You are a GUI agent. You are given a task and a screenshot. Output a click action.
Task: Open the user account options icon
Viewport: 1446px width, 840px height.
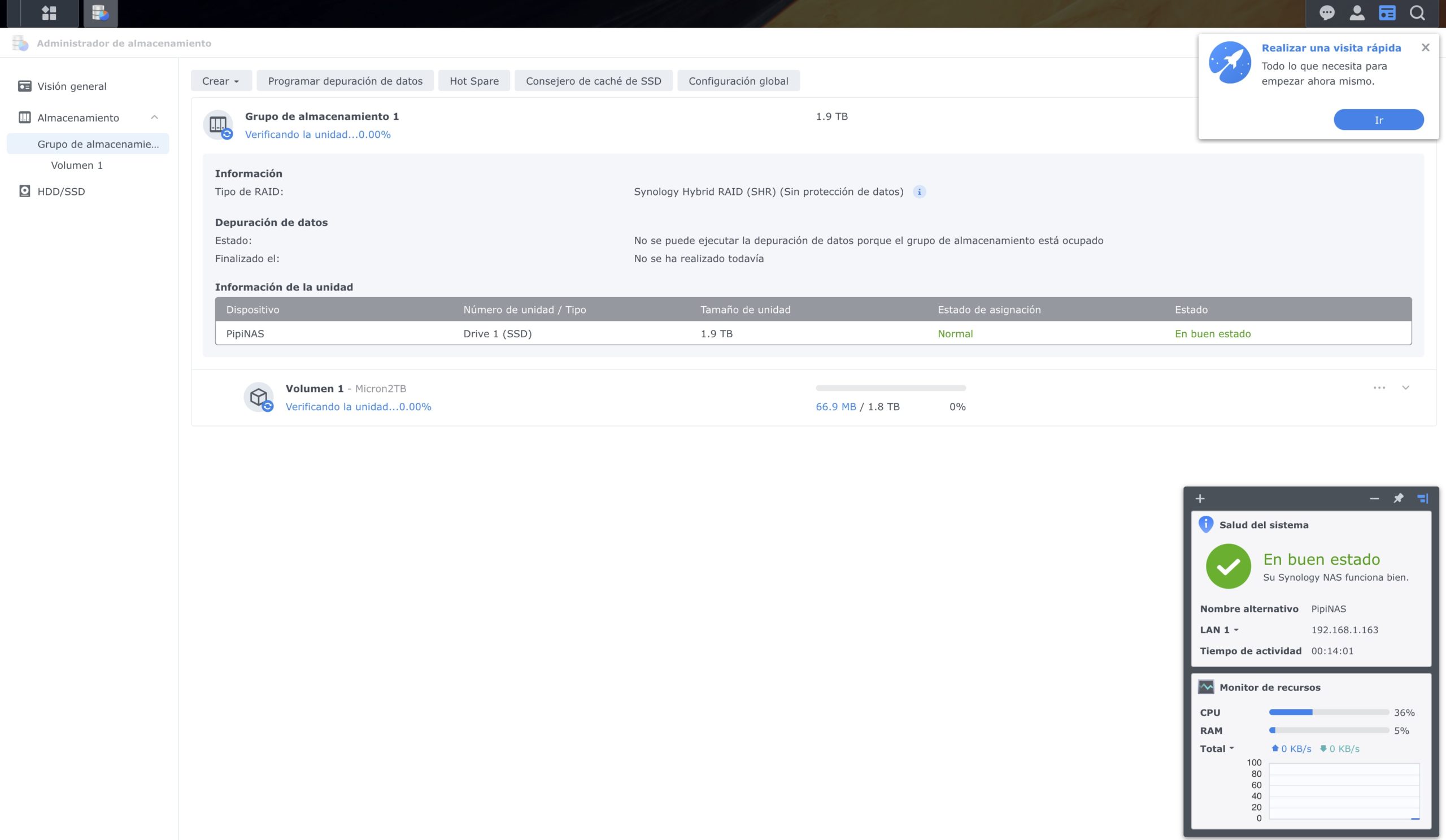click(x=1357, y=13)
